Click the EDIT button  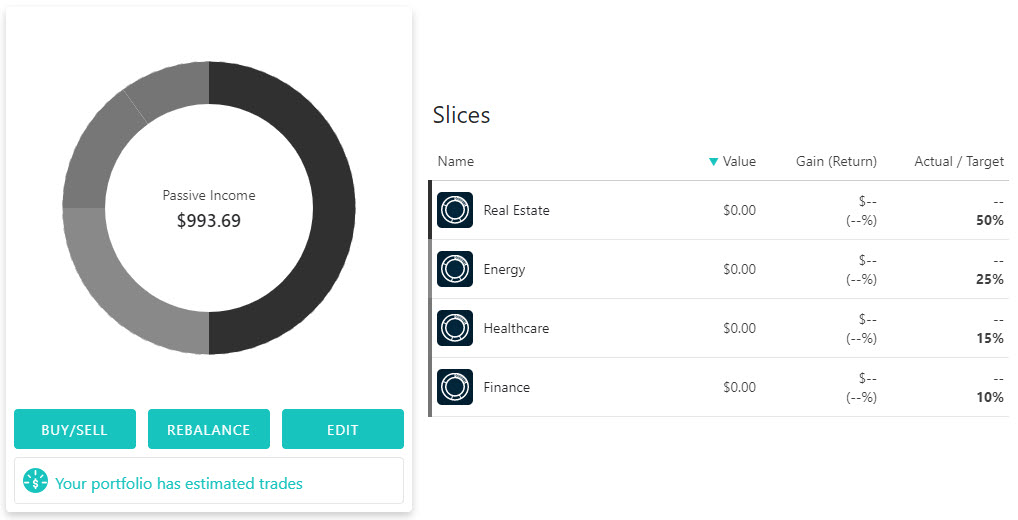tap(343, 429)
